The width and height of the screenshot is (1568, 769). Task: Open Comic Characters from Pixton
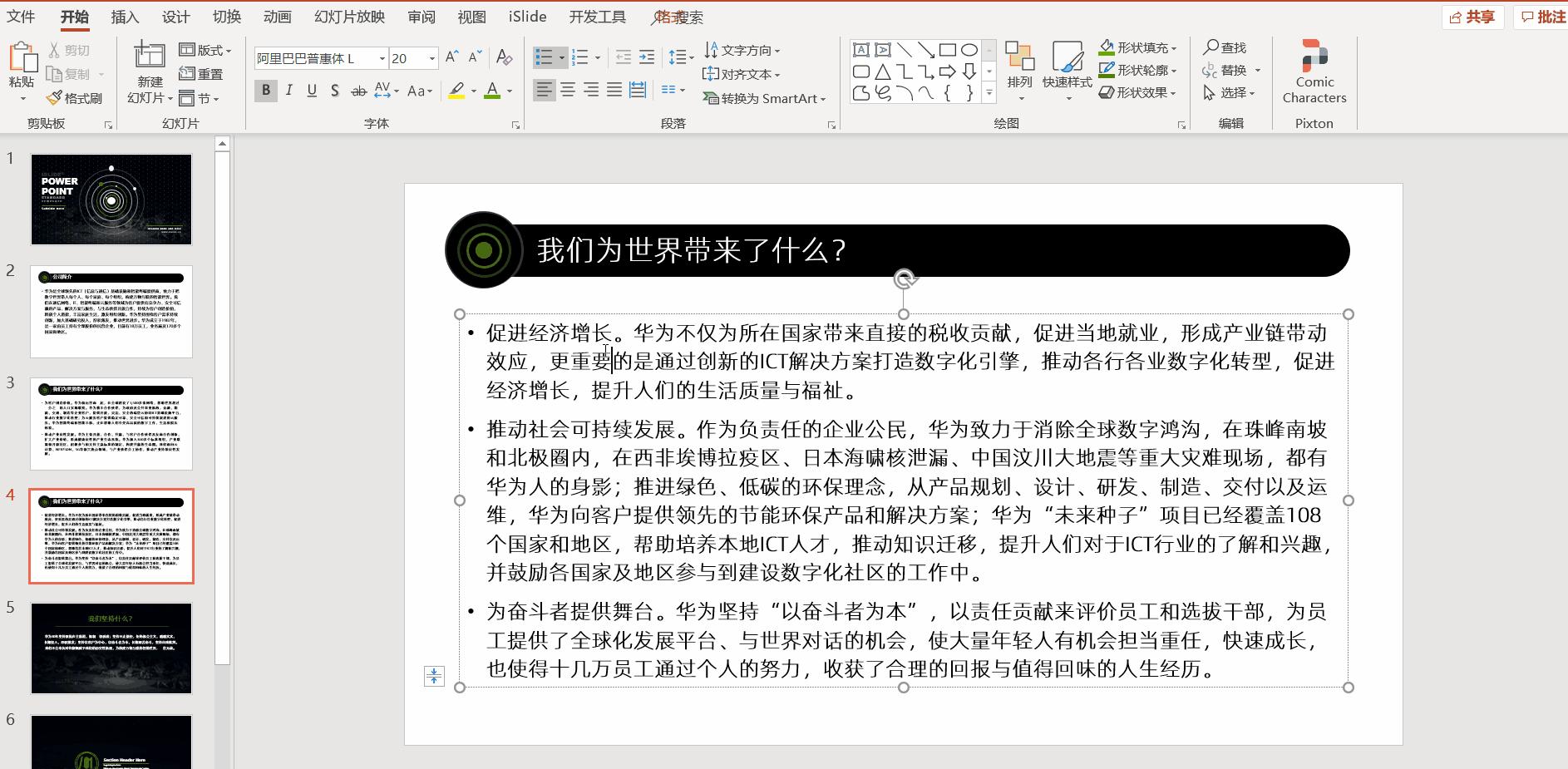[1314, 72]
